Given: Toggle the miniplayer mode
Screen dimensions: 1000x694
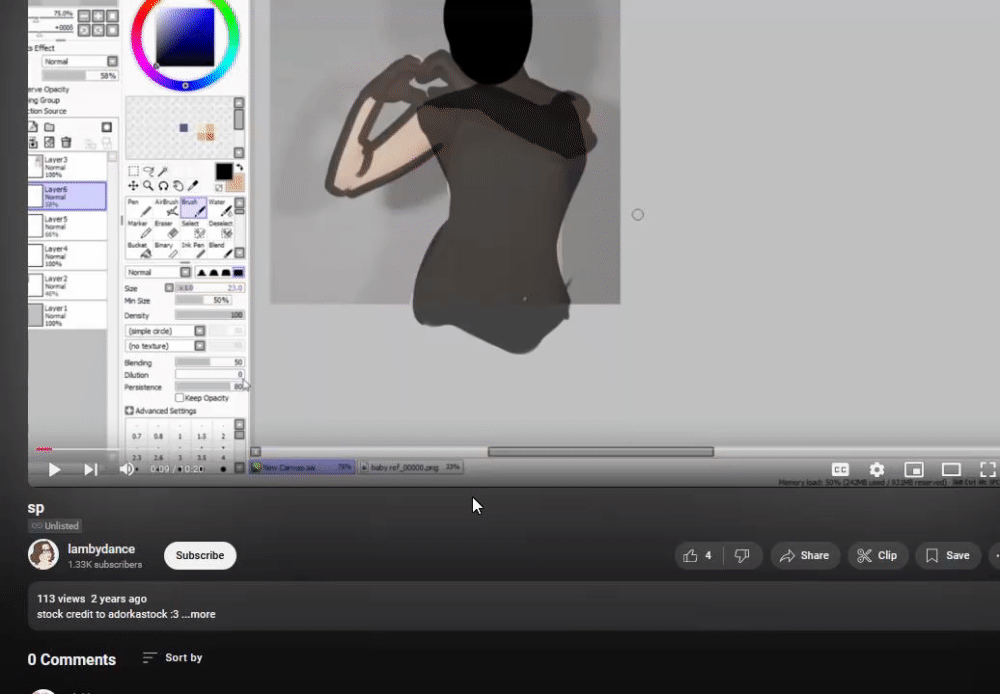Looking at the screenshot, I should [x=914, y=469].
